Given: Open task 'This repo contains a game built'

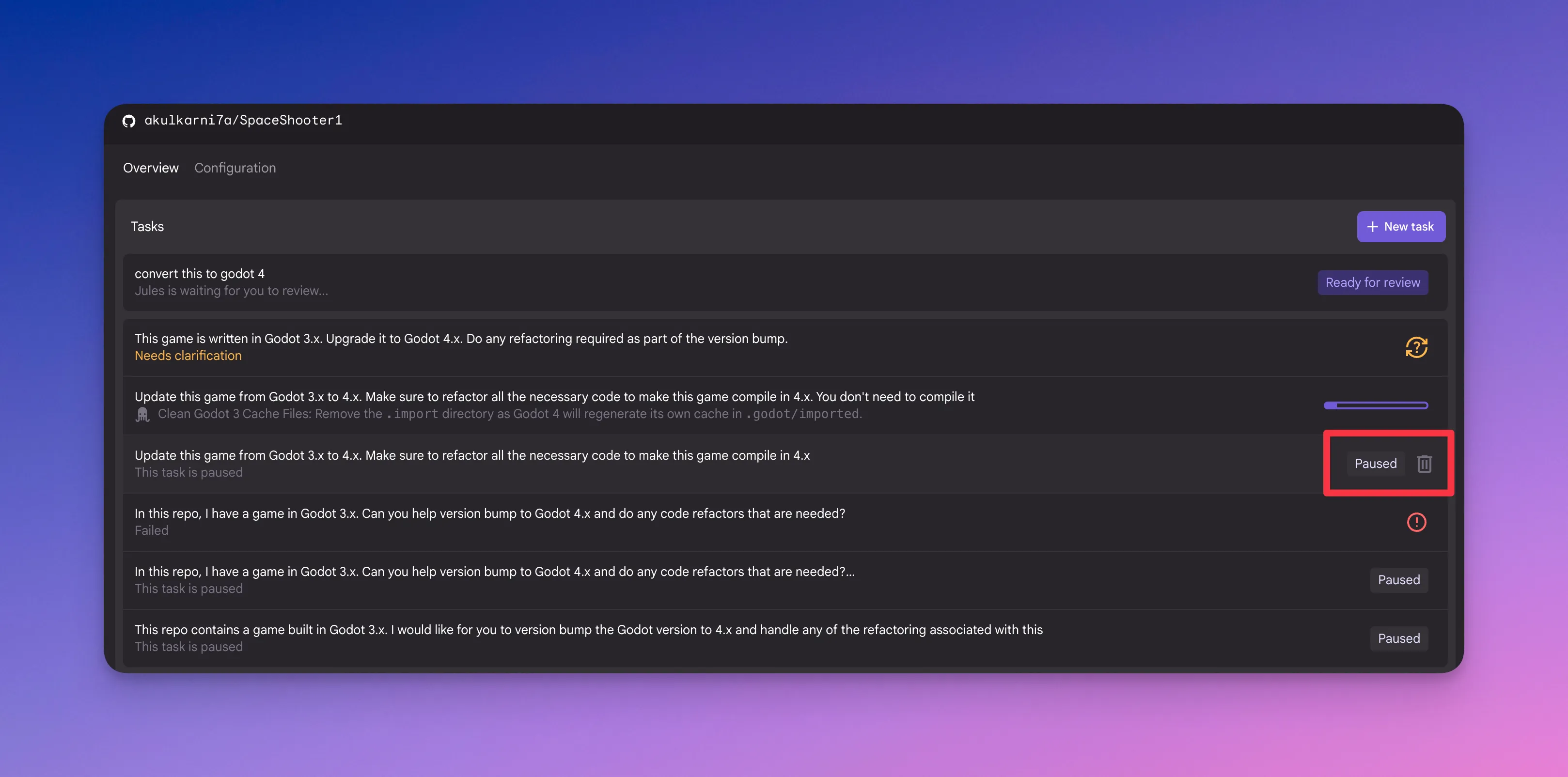Looking at the screenshot, I should (588, 630).
